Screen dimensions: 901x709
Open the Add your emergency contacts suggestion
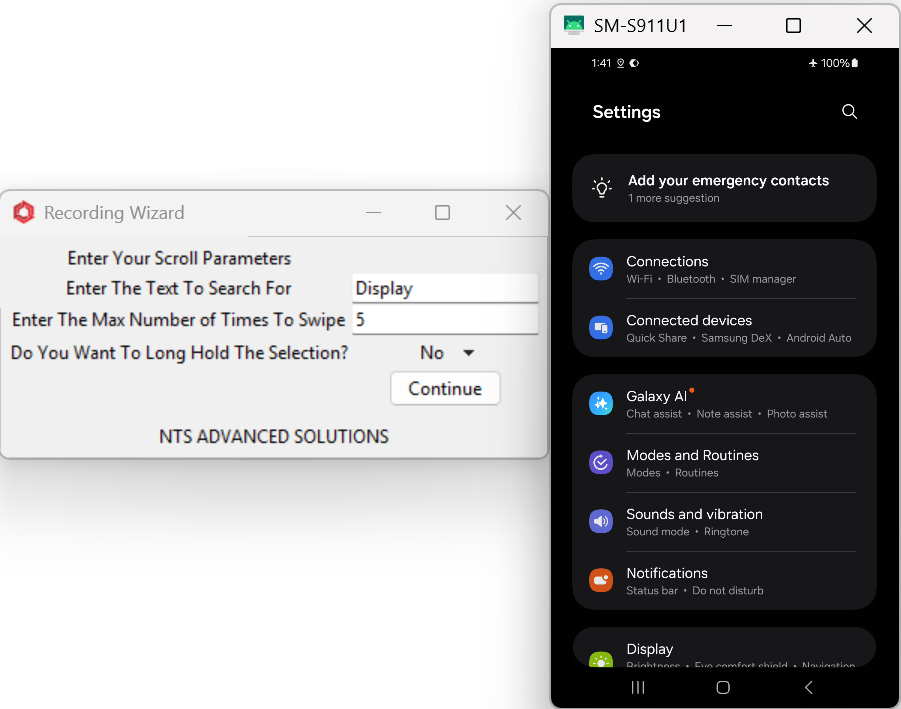(727, 188)
